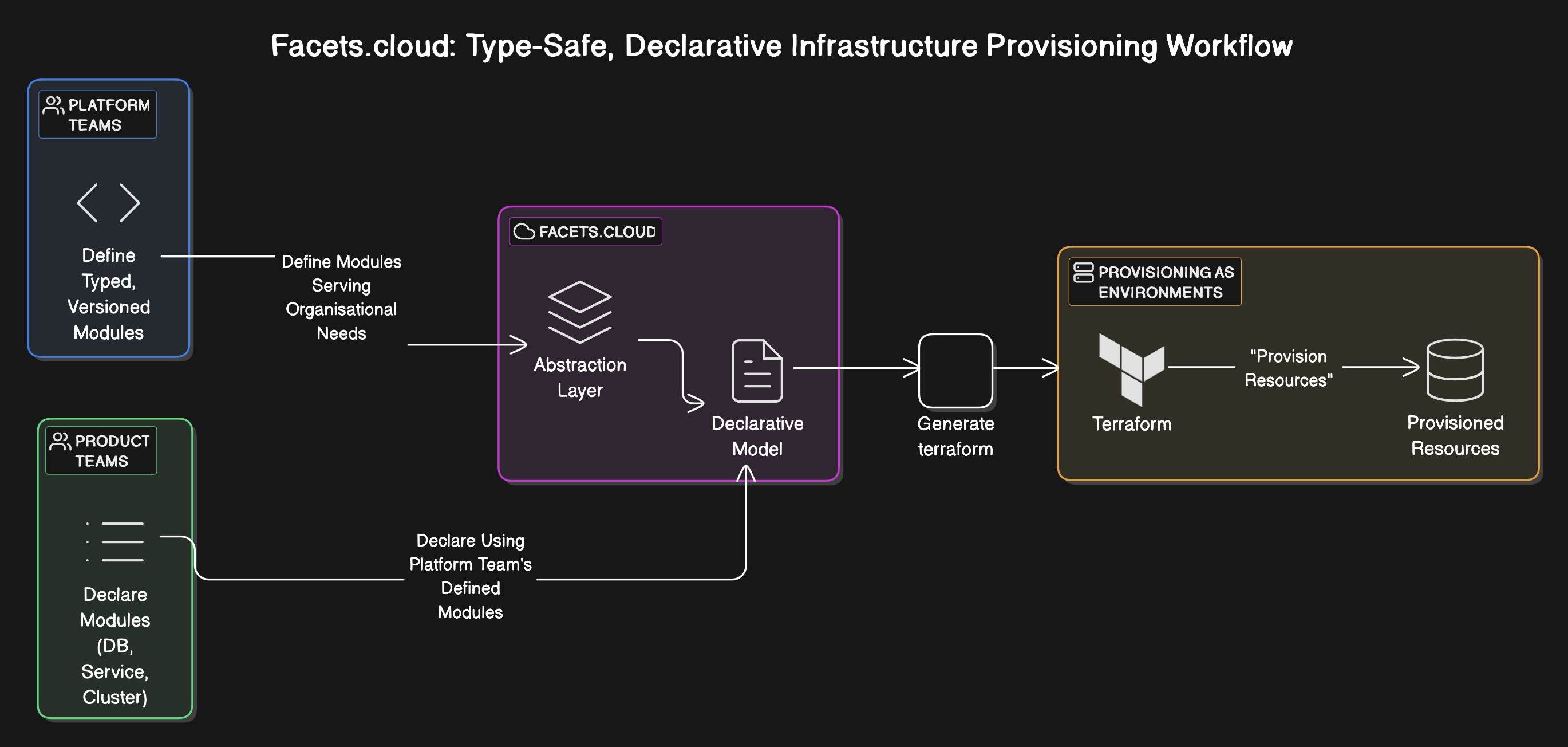Click the "Provision Resources" arrow label
The height and width of the screenshot is (747, 1568).
pos(1288,368)
